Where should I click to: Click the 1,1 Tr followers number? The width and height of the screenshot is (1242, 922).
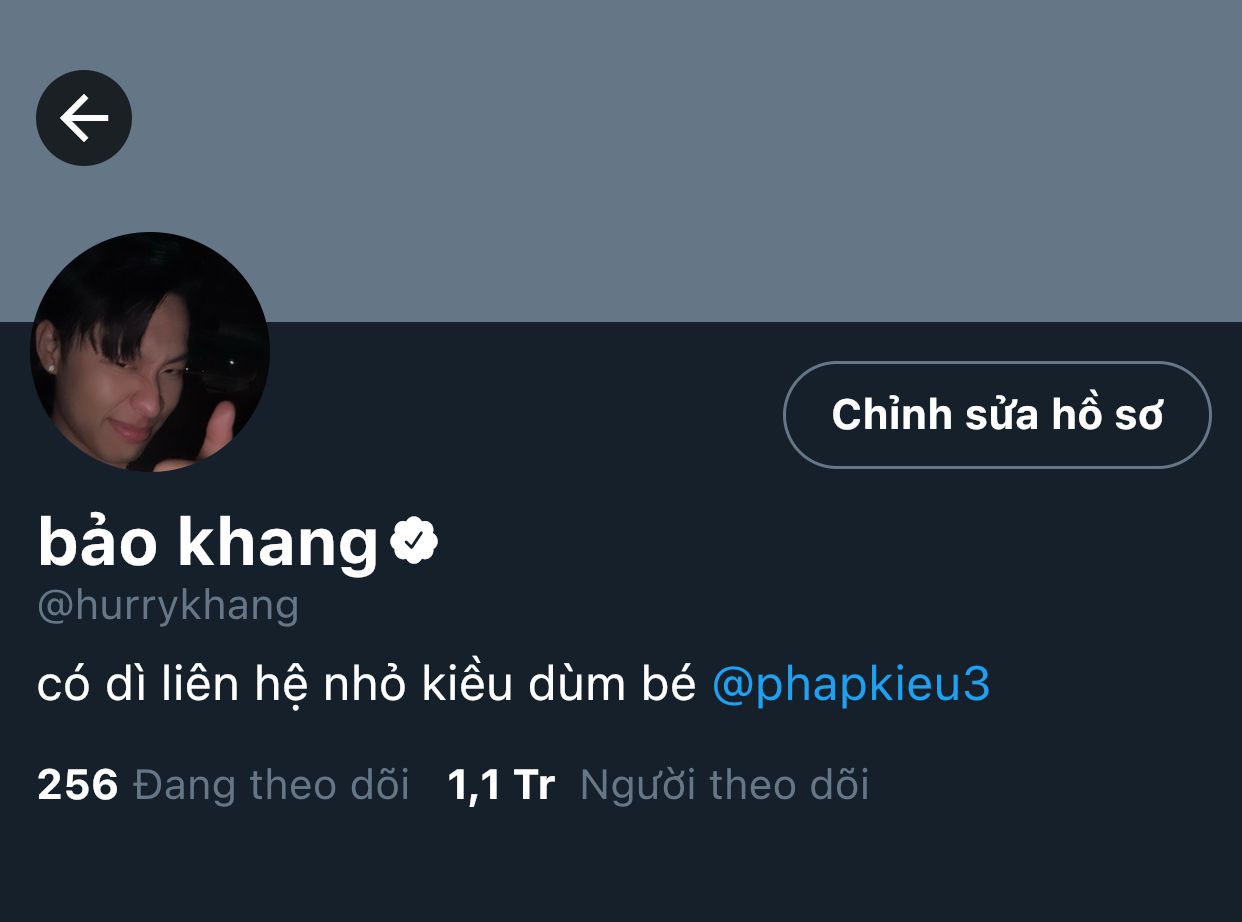[501, 785]
